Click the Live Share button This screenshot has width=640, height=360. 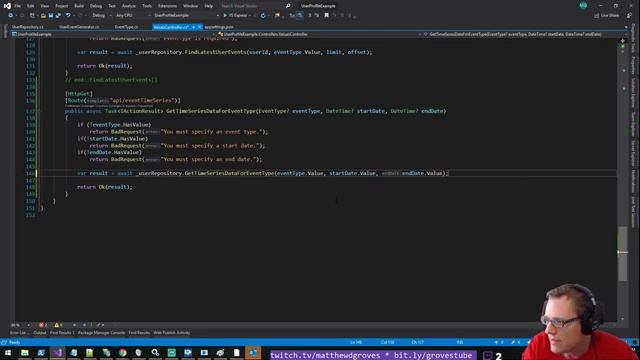(607, 16)
